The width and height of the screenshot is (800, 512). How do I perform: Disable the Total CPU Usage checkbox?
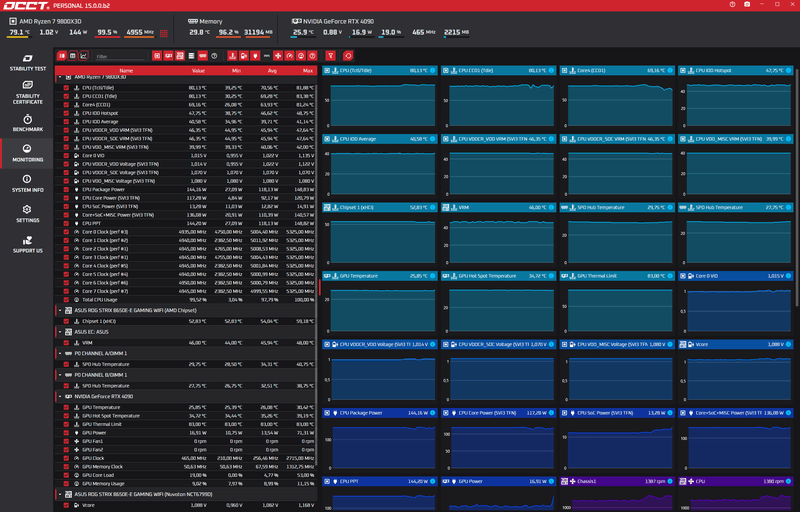click(x=67, y=299)
